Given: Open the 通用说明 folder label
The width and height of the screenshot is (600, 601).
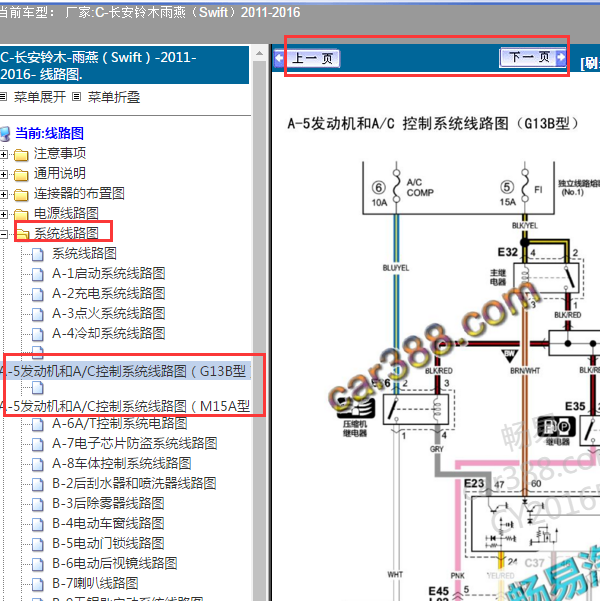Looking at the screenshot, I should 60,173.
